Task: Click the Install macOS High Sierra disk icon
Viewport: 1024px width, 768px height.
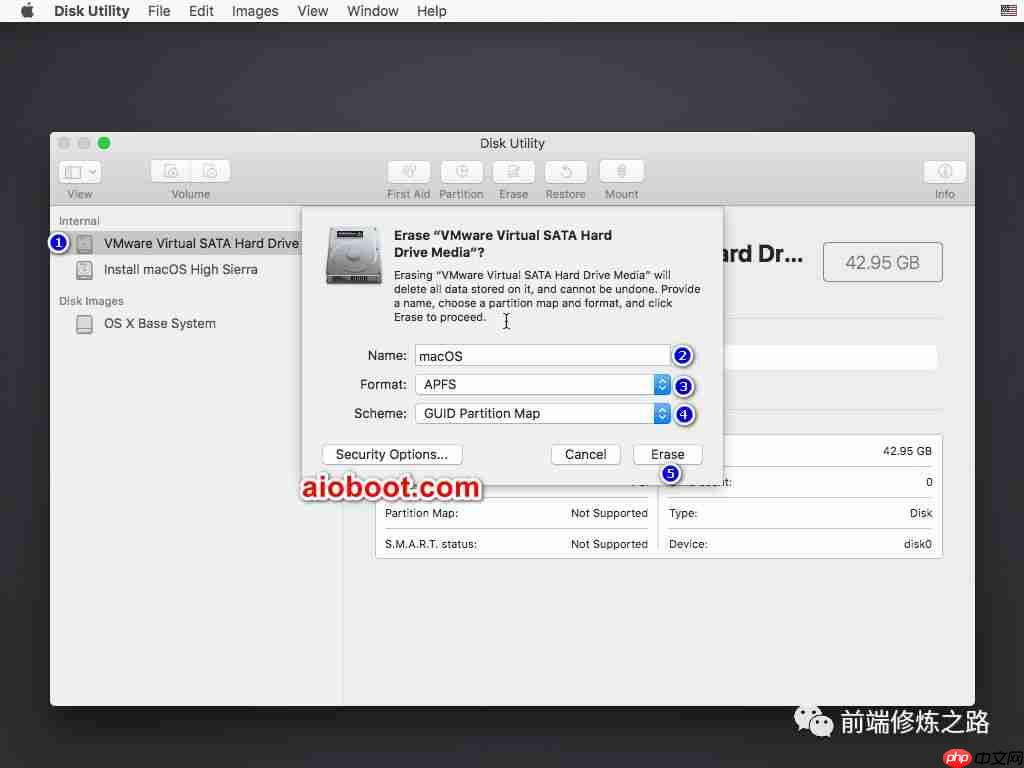Action: point(84,270)
